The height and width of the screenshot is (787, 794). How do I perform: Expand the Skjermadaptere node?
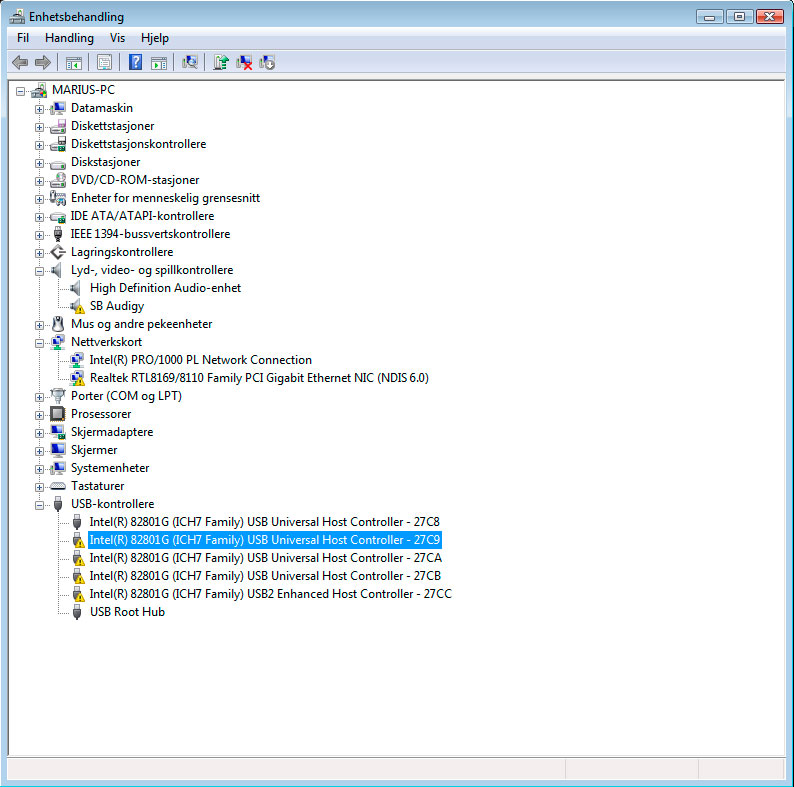[x=39, y=433]
